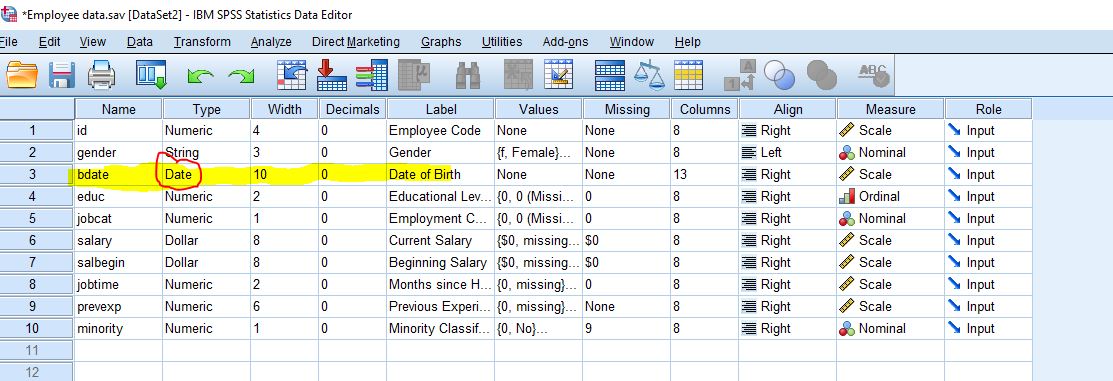Open the Measure 'Ordinal' cell for educ
Viewport: 1113px width, 381px height.
[890, 197]
